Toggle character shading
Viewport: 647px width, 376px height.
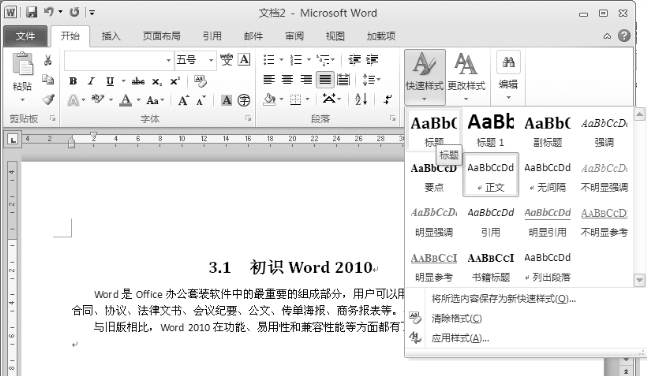pyautogui.click(x=226, y=100)
